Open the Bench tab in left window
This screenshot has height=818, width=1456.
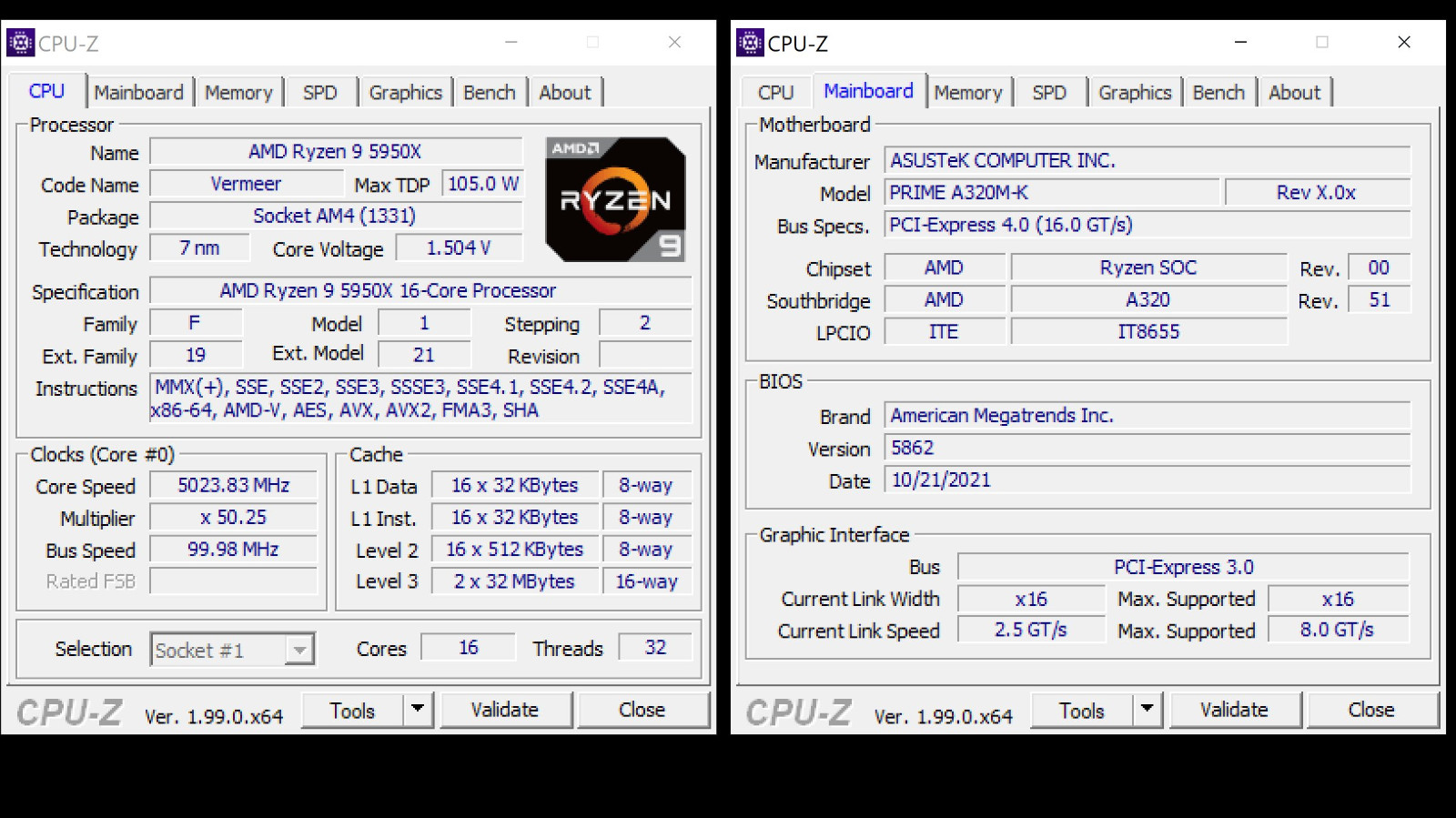pos(489,93)
